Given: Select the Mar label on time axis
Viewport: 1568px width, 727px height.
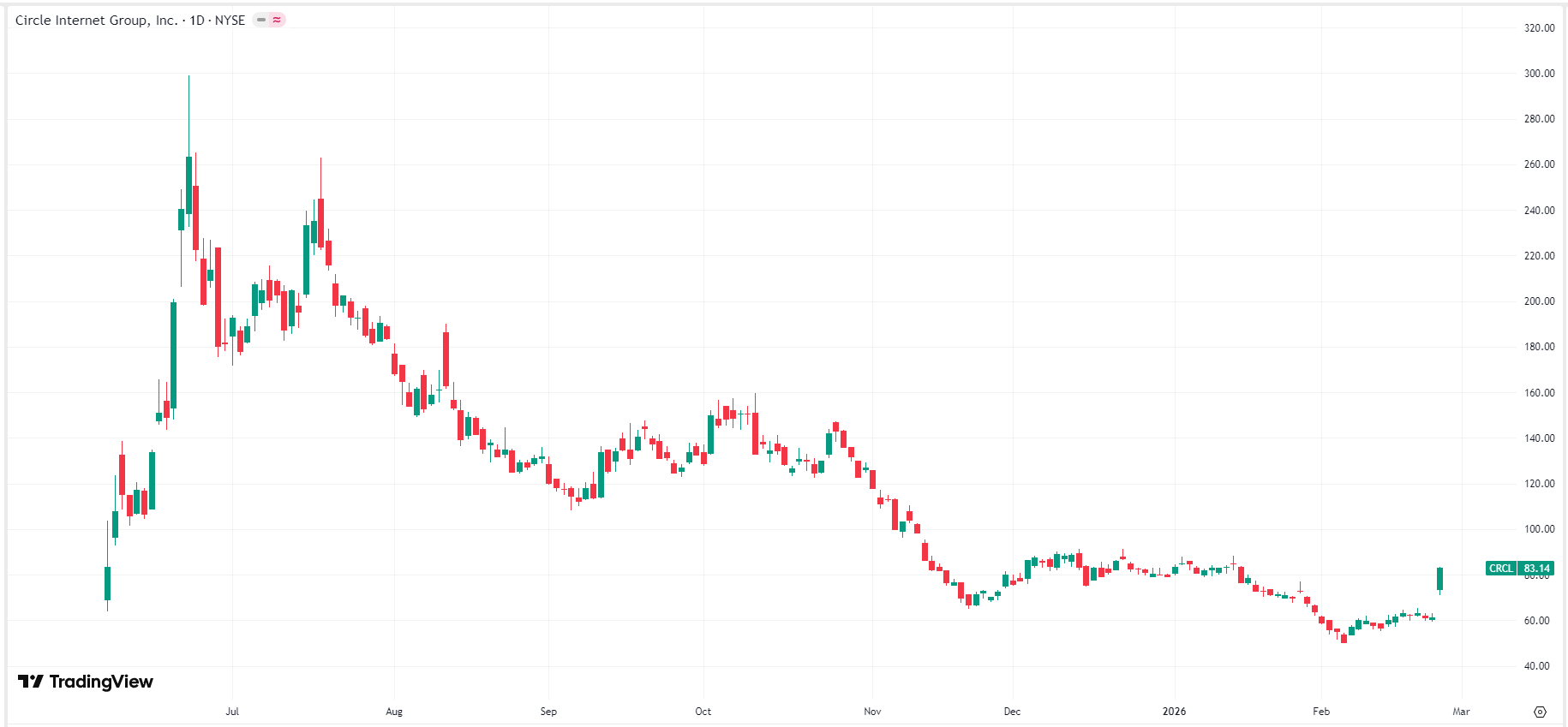Looking at the screenshot, I should tap(1461, 712).
